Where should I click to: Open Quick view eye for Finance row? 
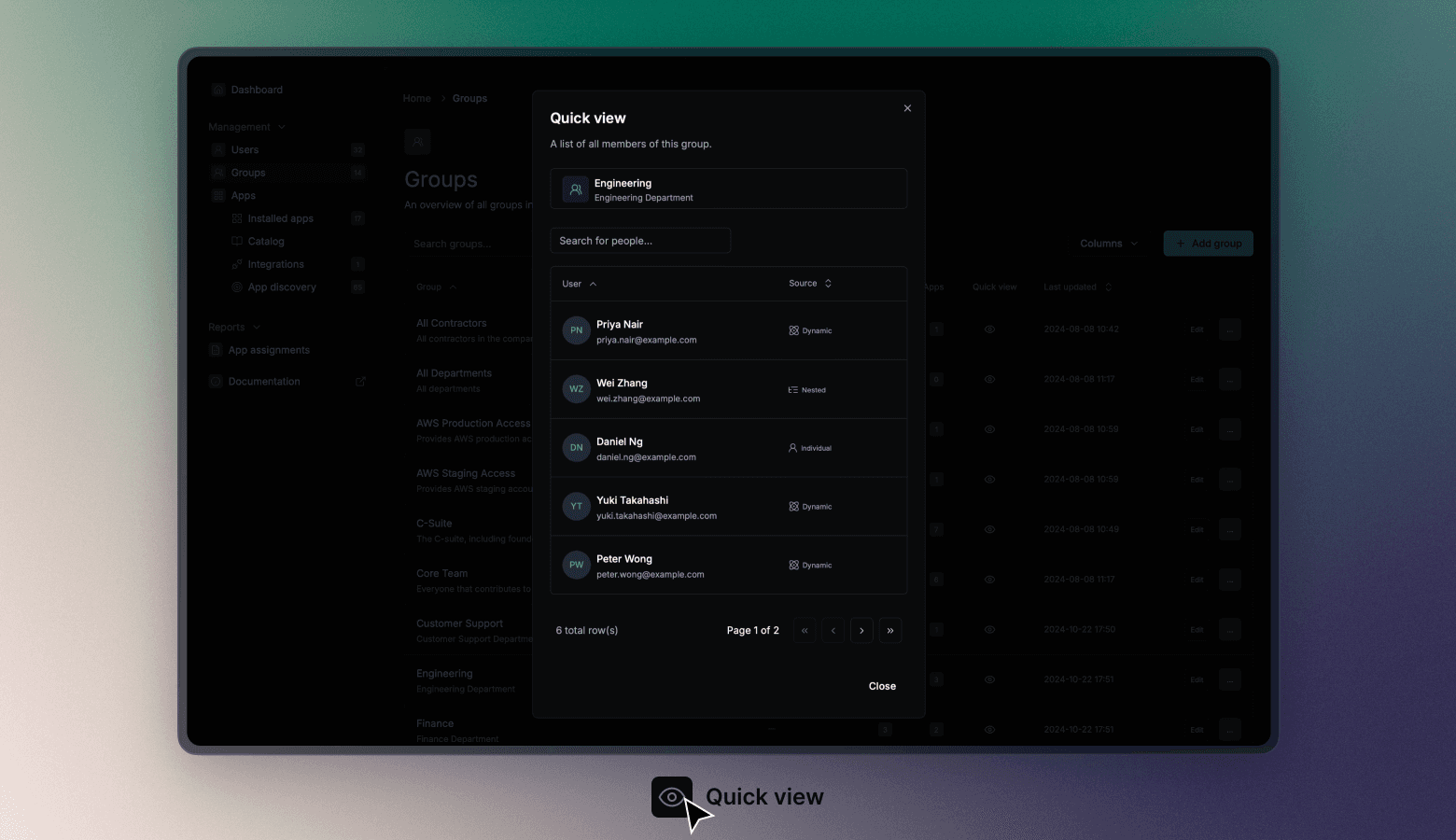989,730
